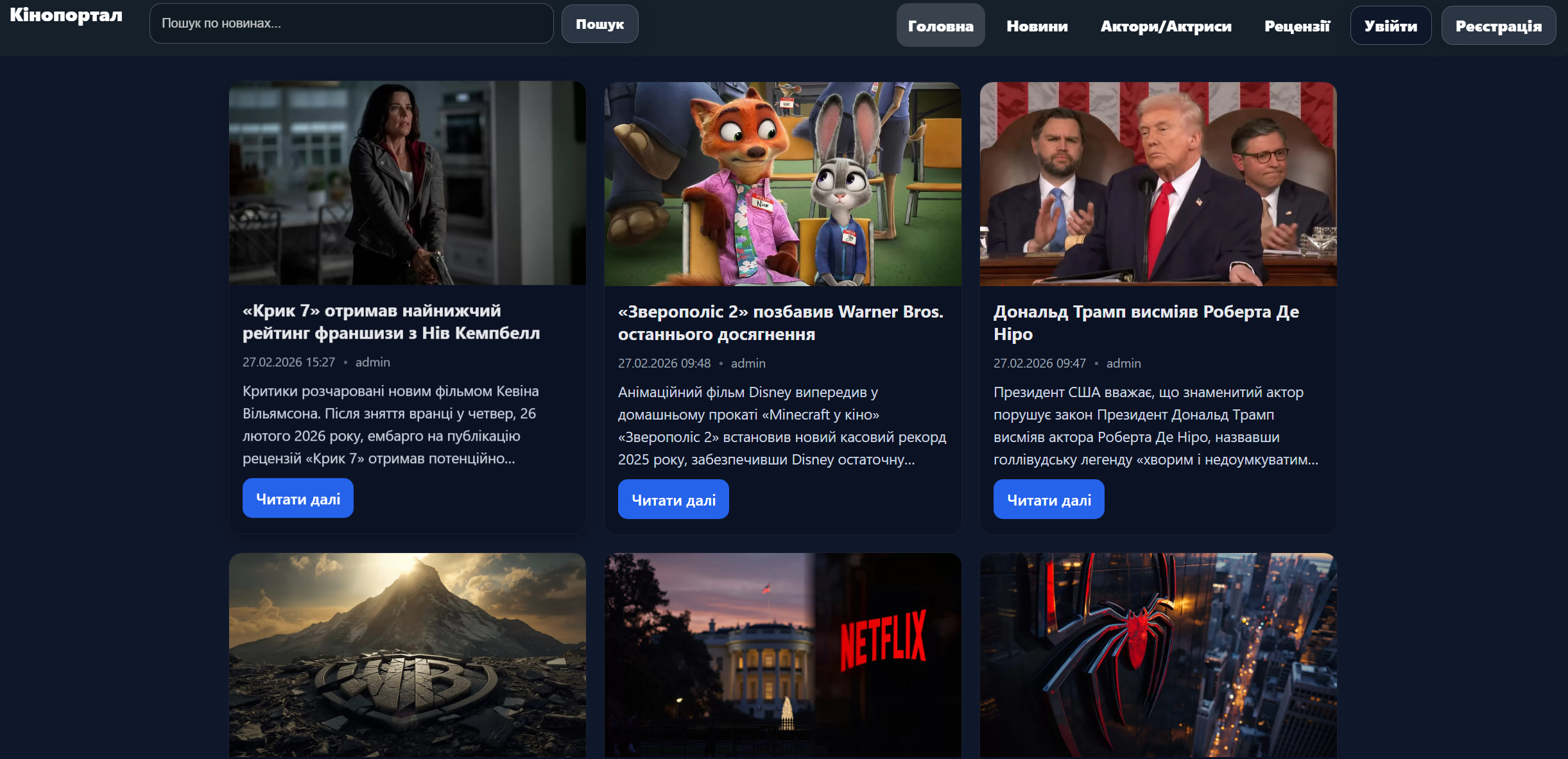This screenshot has width=1568, height=759.
Task: Read more on the «Зверополіс 2» article
Action: (x=673, y=500)
